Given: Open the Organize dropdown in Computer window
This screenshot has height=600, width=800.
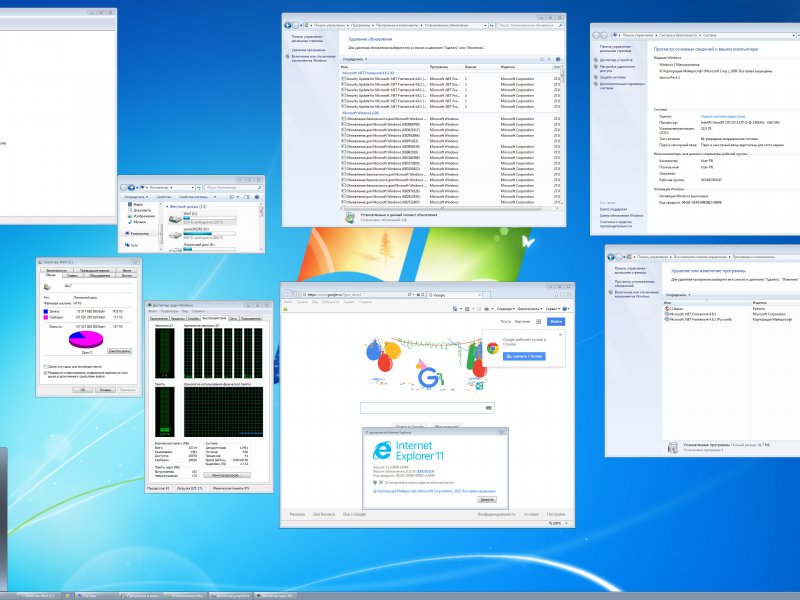Looking at the screenshot, I should click(x=136, y=197).
